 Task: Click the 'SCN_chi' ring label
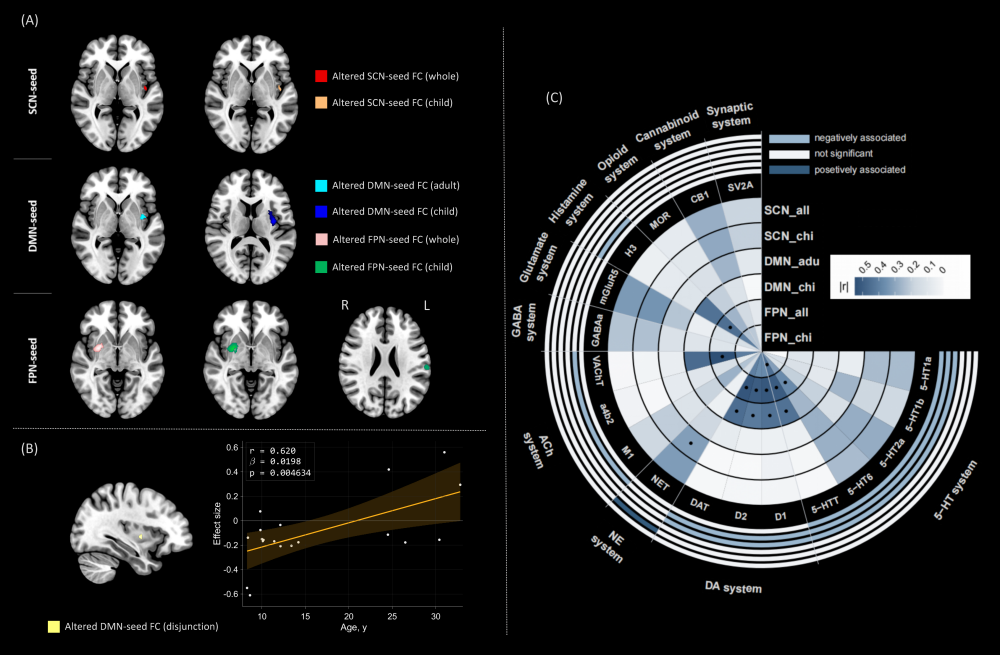(x=789, y=236)
